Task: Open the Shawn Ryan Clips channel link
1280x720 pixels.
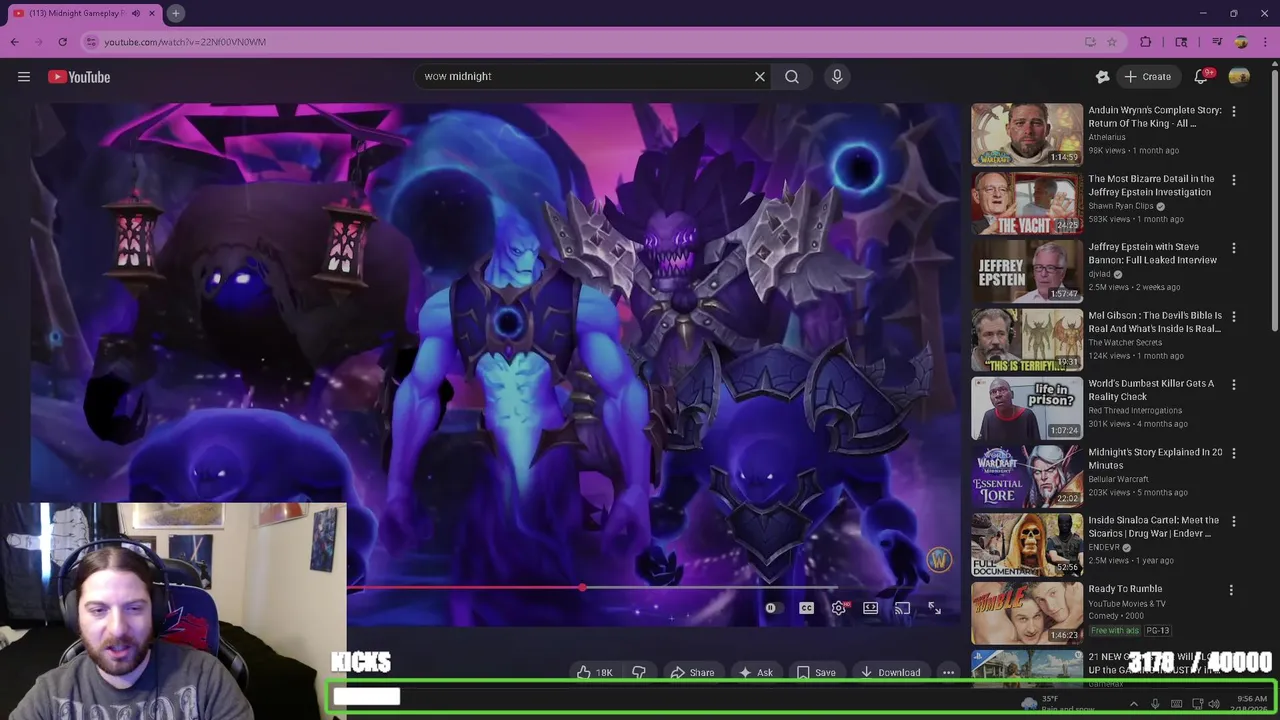Action: tap(1121, 206)
